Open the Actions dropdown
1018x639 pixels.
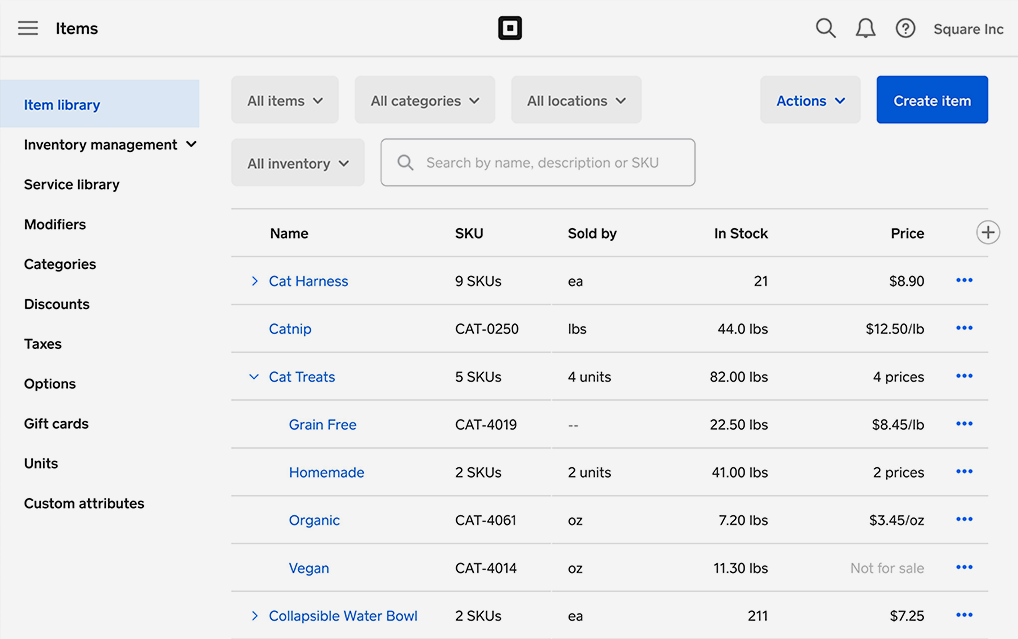coord(810,100)
